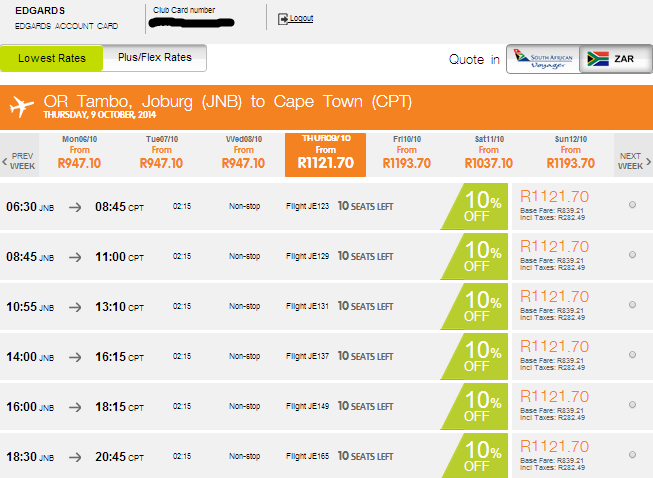Click 10% OFF badge for flight JE149
Image resolution: width=653 pixels, height=478 pixels.
[x=478, y=406]
